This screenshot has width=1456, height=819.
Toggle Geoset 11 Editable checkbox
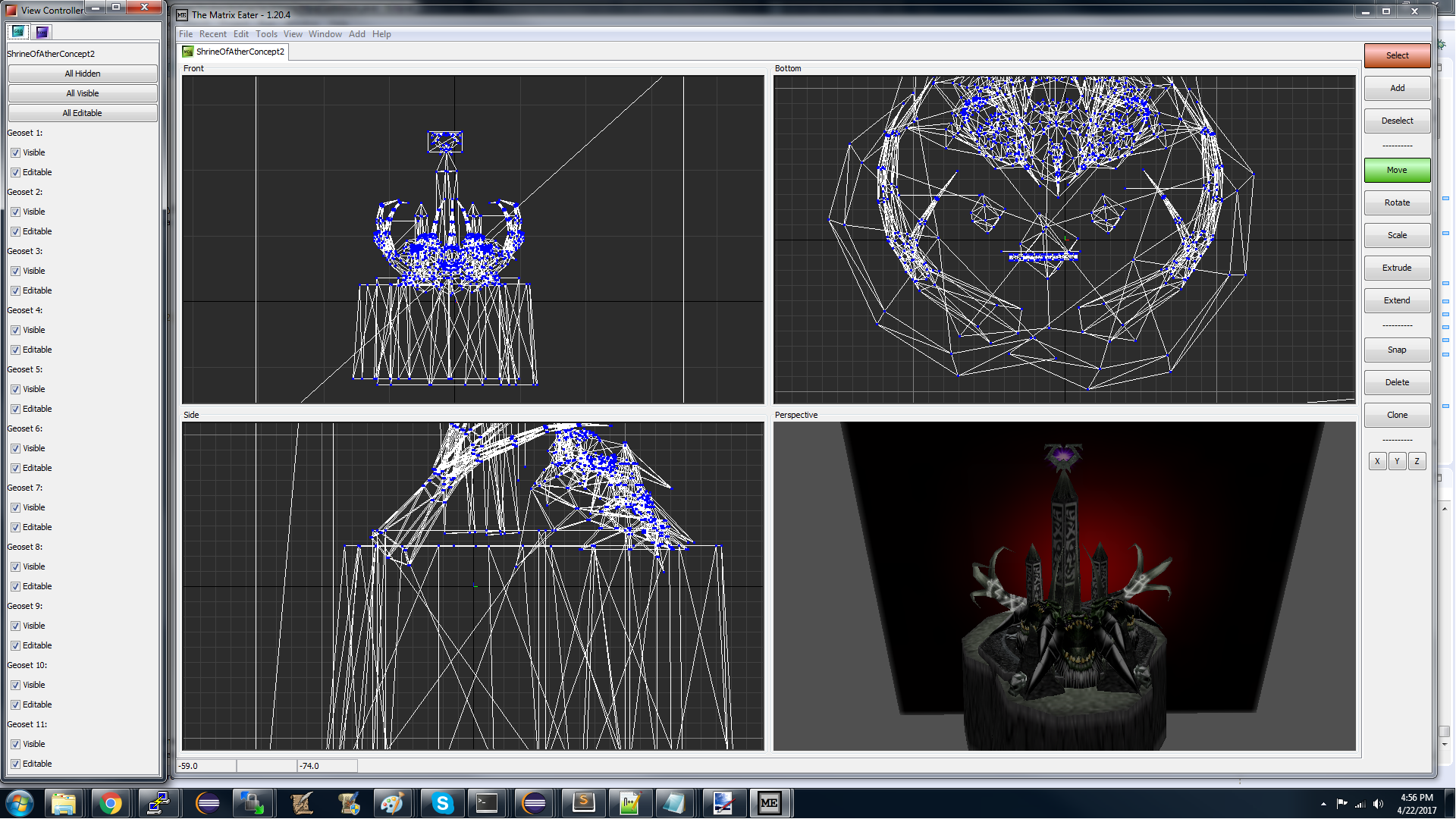pyautogui.click(x=15, y=764)
